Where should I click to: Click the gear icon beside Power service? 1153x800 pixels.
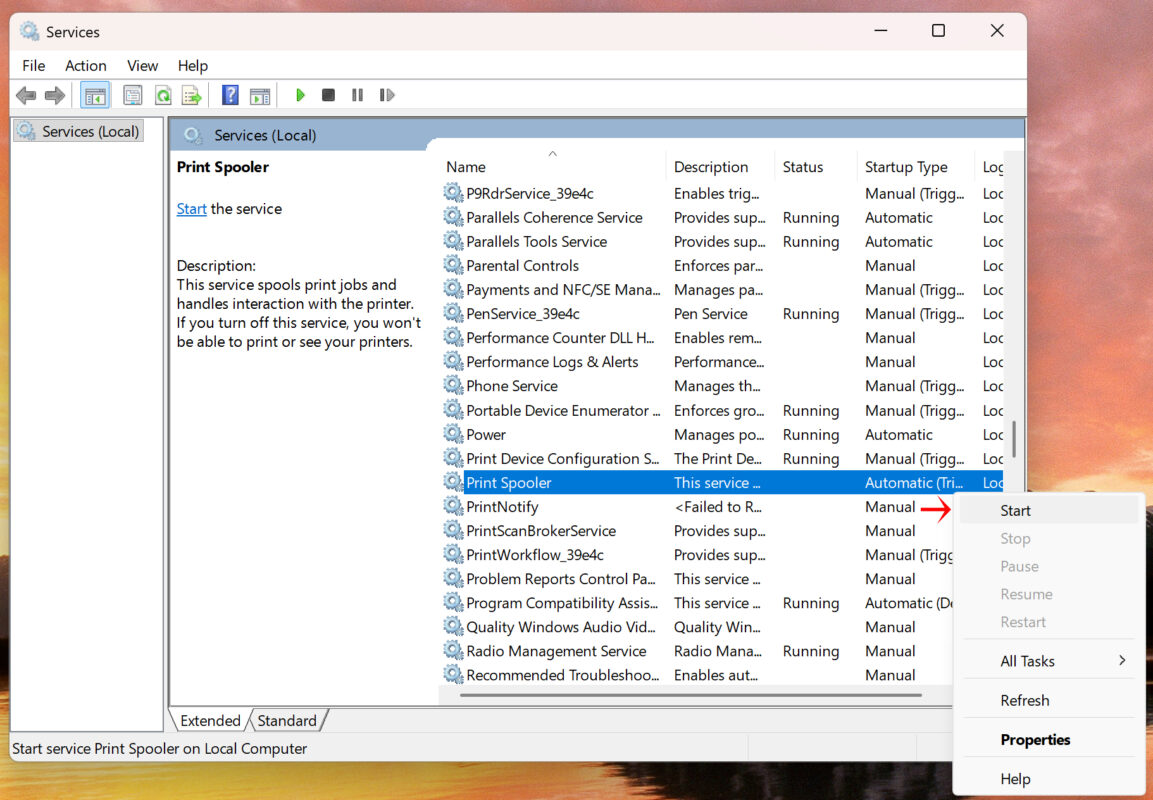(x=453, y=434)
